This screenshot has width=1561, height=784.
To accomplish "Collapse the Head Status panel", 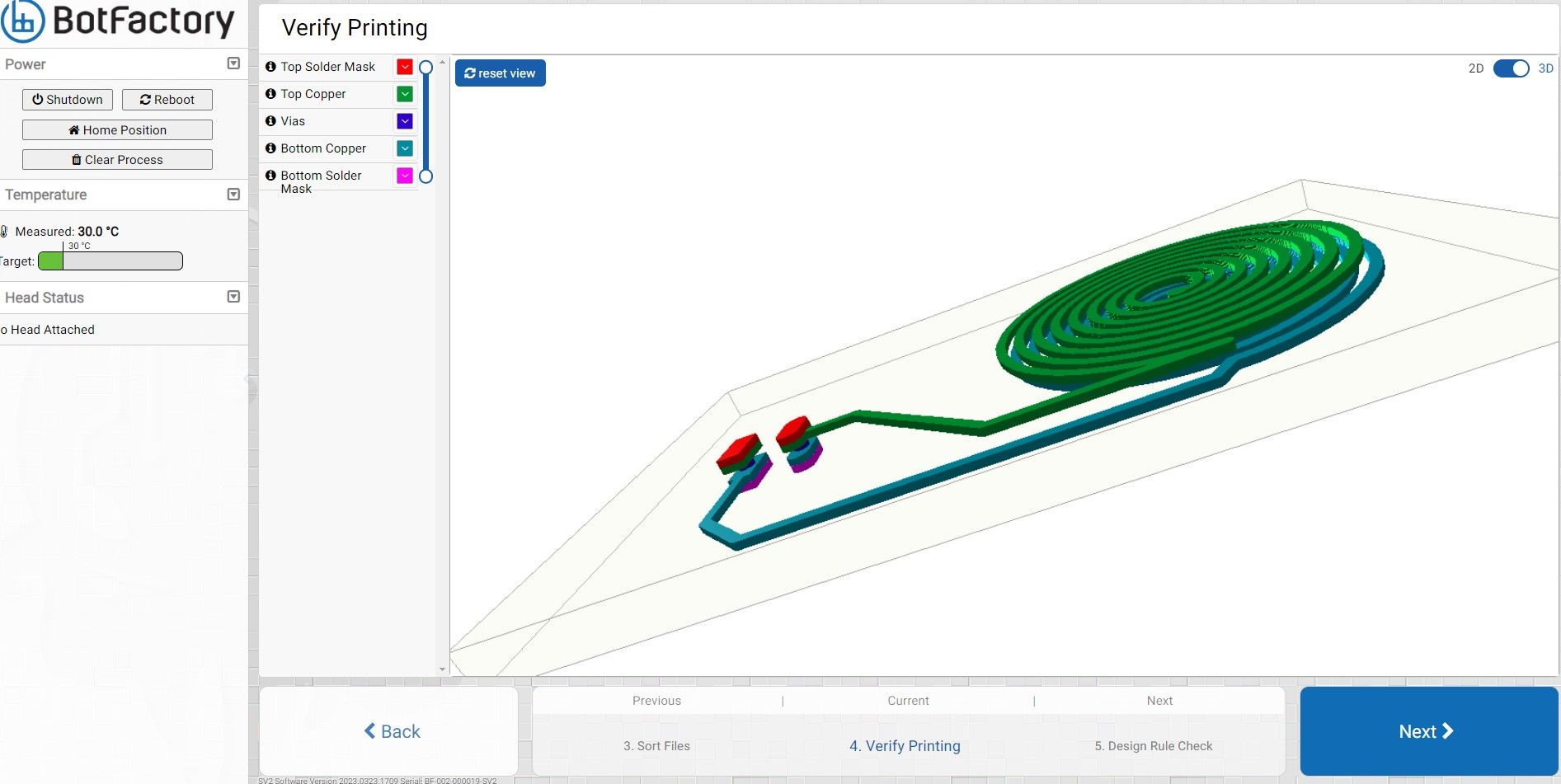I will tap(233, 297).
